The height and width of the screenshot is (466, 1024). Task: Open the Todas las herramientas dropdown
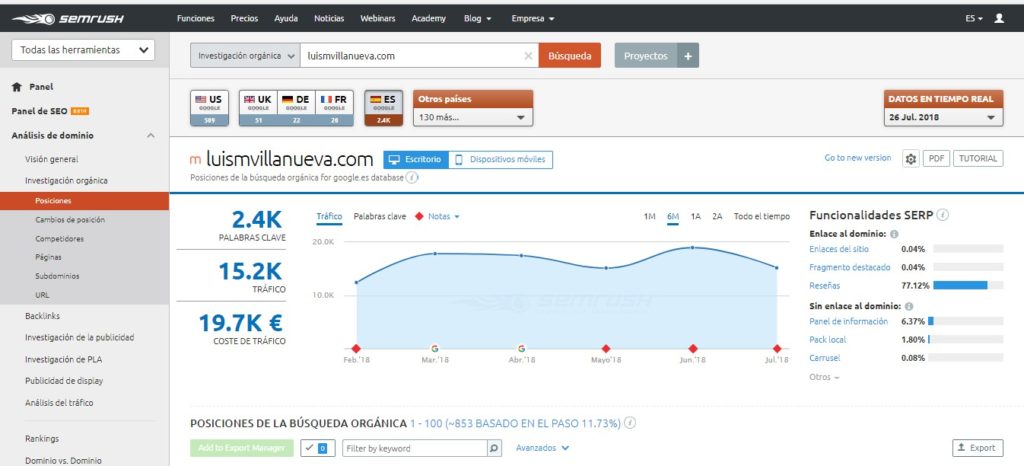82,50
